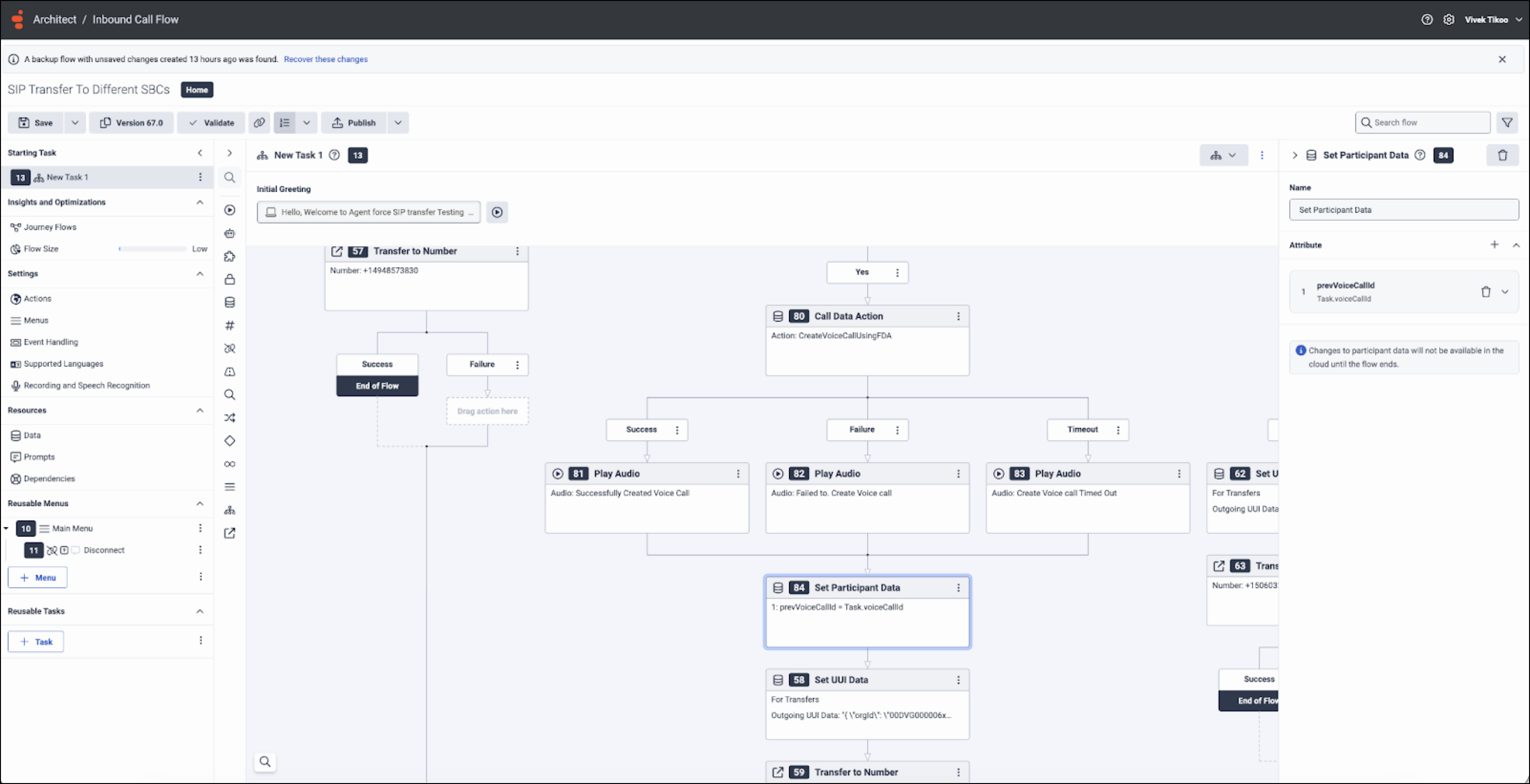Screen dimensions: 1530x784
Task: Select the menu lines toolbox icon
Action: [x=229, y=487]
